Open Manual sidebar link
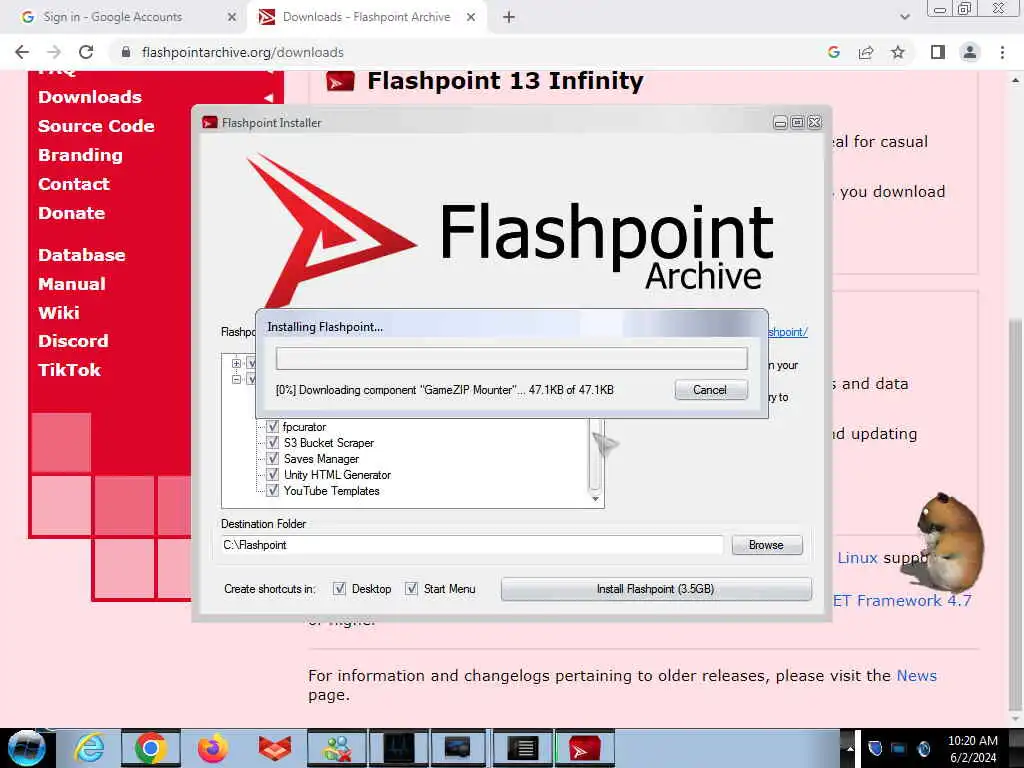This screenshot has width=1024, height=768. [72, 284]
